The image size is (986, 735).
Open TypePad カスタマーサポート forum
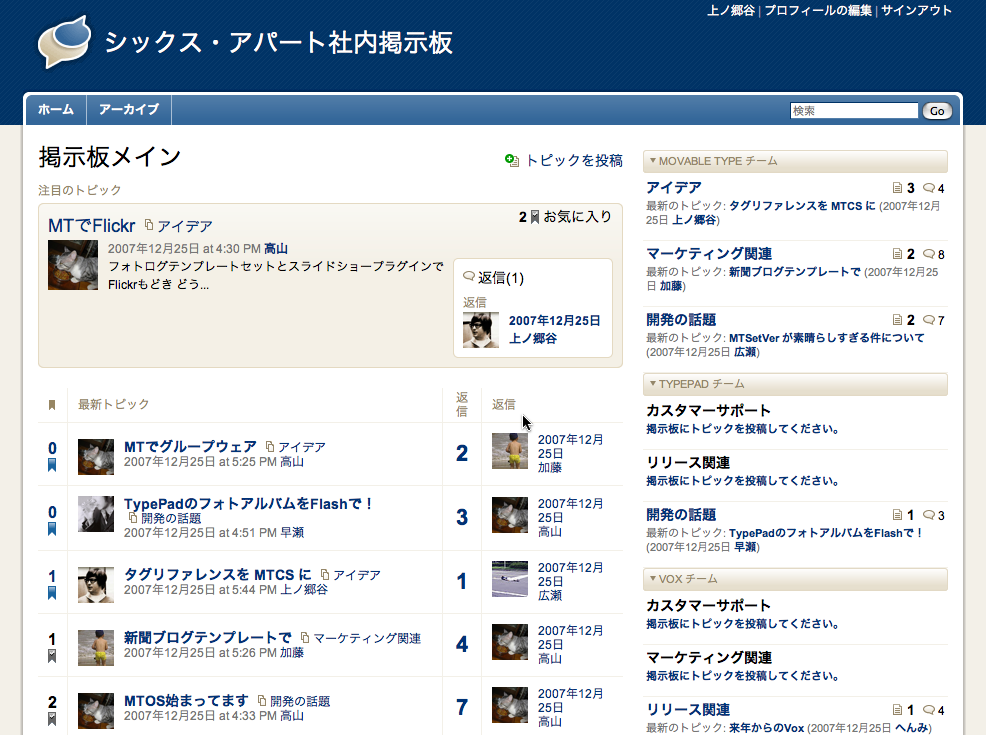[709, 411]
